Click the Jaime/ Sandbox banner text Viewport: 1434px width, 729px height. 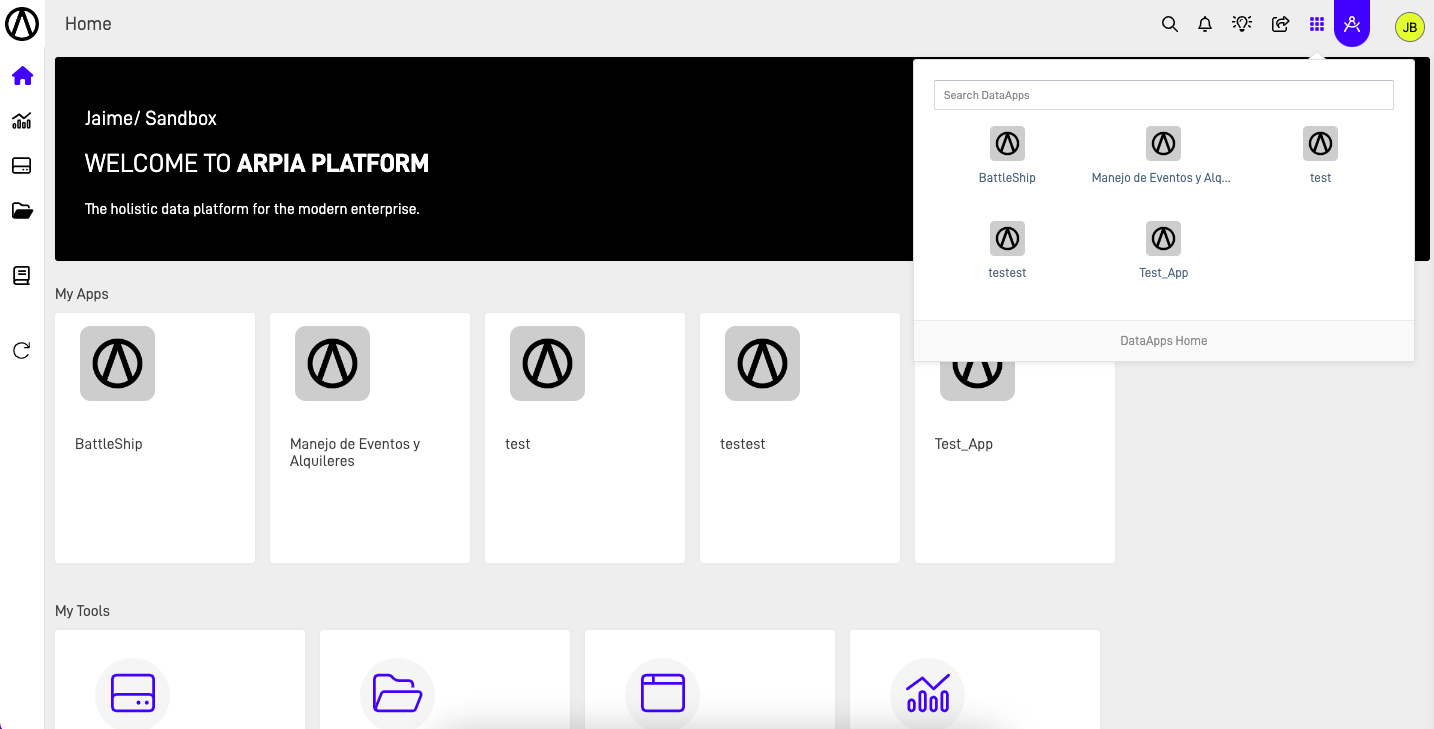(151, 118)
